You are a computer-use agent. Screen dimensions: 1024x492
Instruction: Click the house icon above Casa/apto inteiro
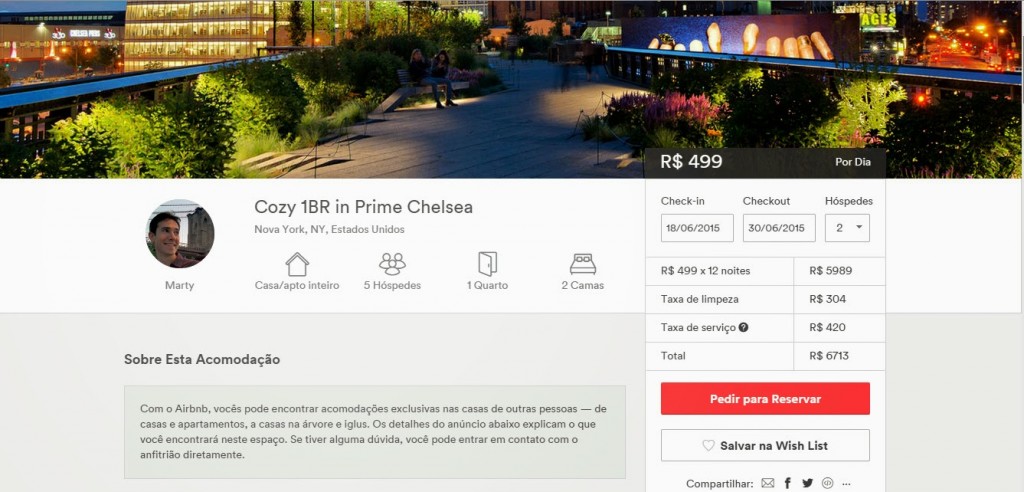(x=297, y=264)
